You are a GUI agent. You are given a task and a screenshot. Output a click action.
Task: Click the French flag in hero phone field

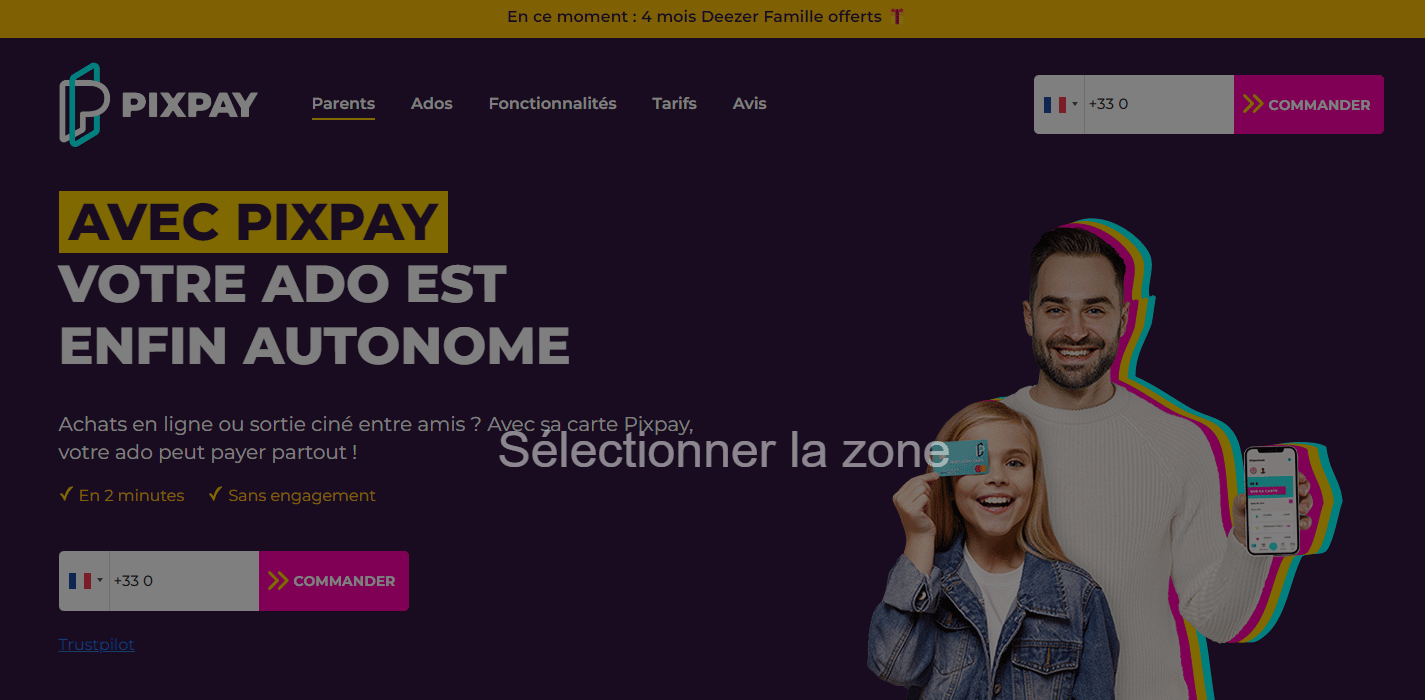pyautogui.click(x=80, y=581)
